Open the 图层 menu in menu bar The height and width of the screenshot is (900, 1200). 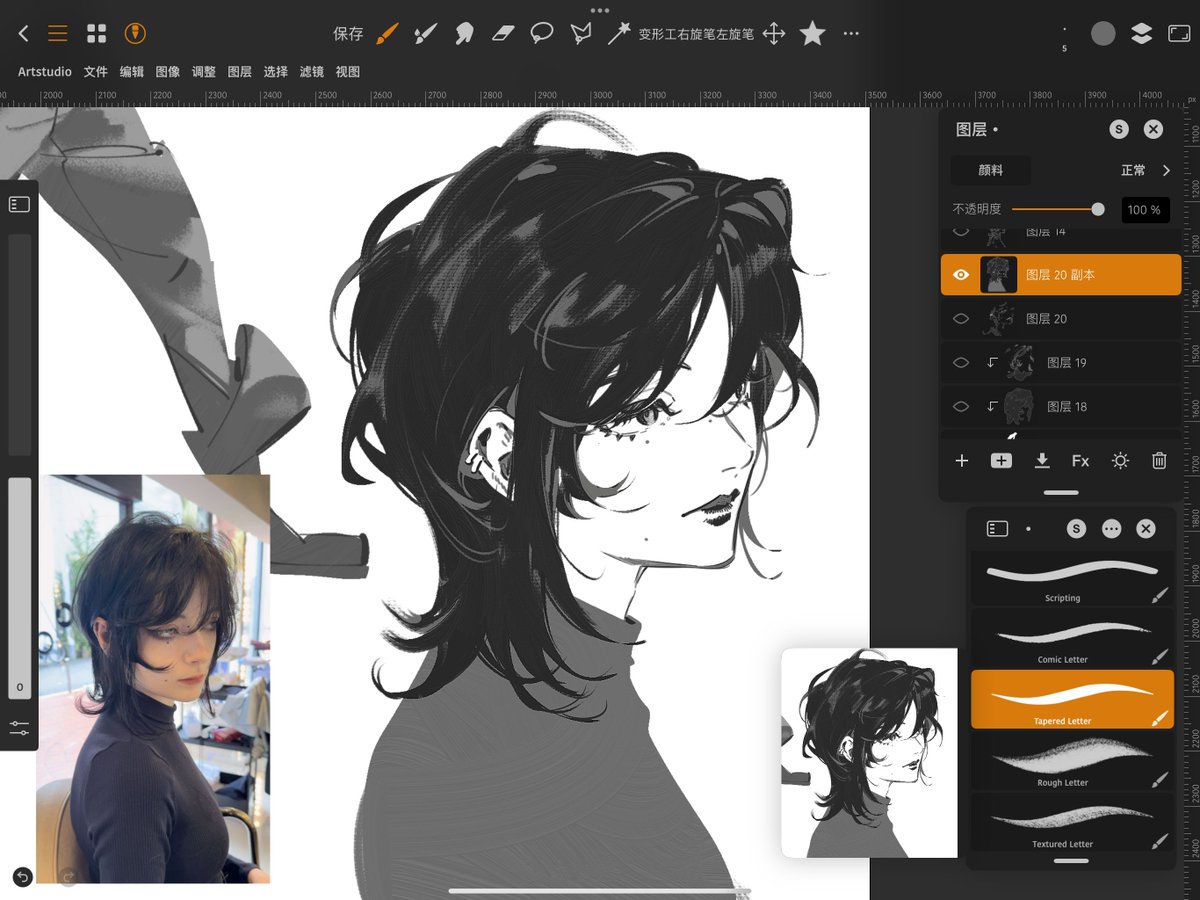pos(240,72)
